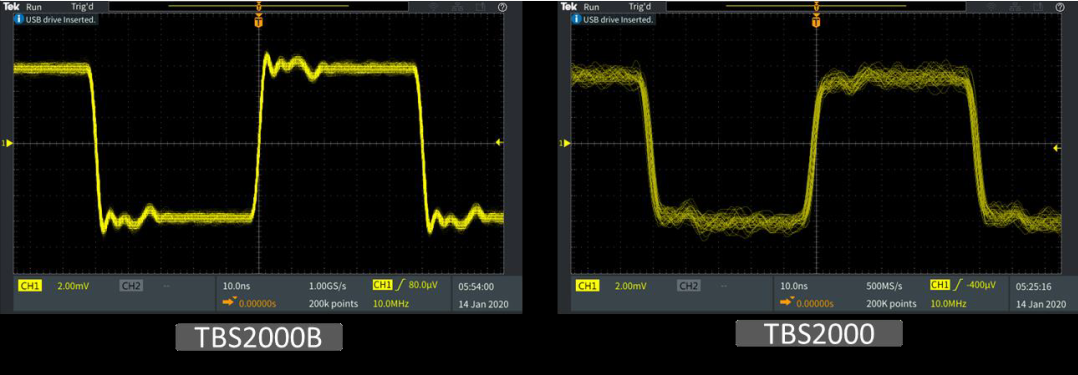Toggle the CH2 badge on TBS2000B

[131, 285]
